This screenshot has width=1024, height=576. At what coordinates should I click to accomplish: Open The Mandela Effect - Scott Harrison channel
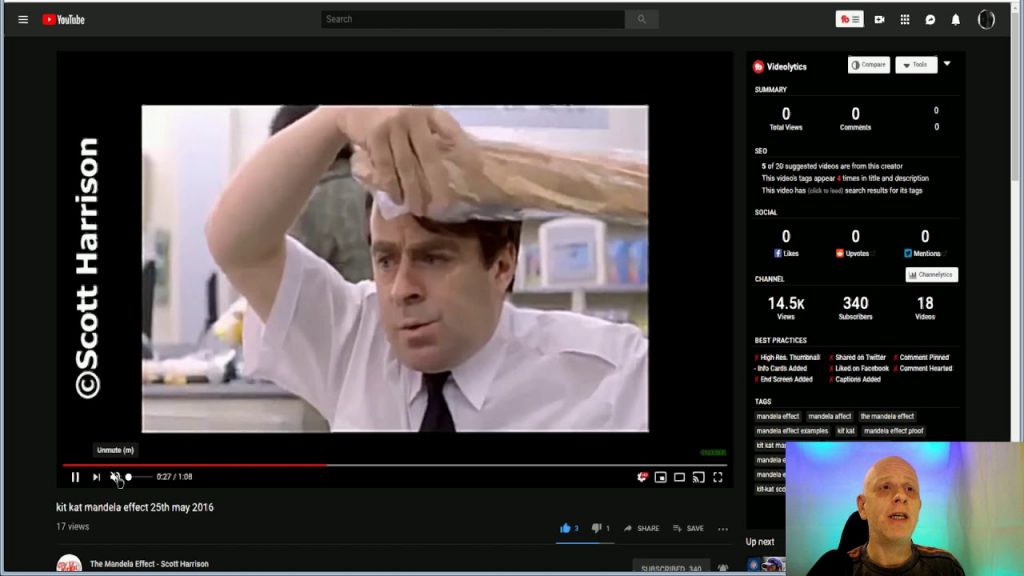point(150,564)
